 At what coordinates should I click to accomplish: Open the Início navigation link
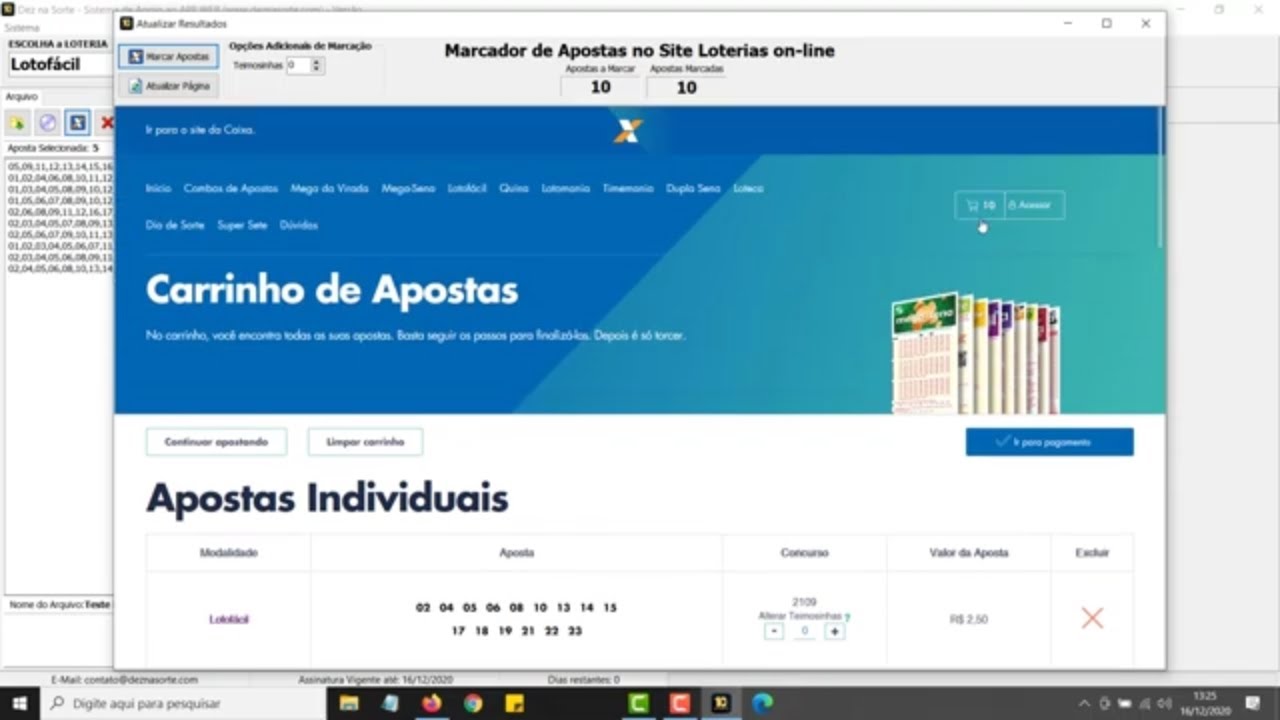pyautogui.click(x=158, y=188)
